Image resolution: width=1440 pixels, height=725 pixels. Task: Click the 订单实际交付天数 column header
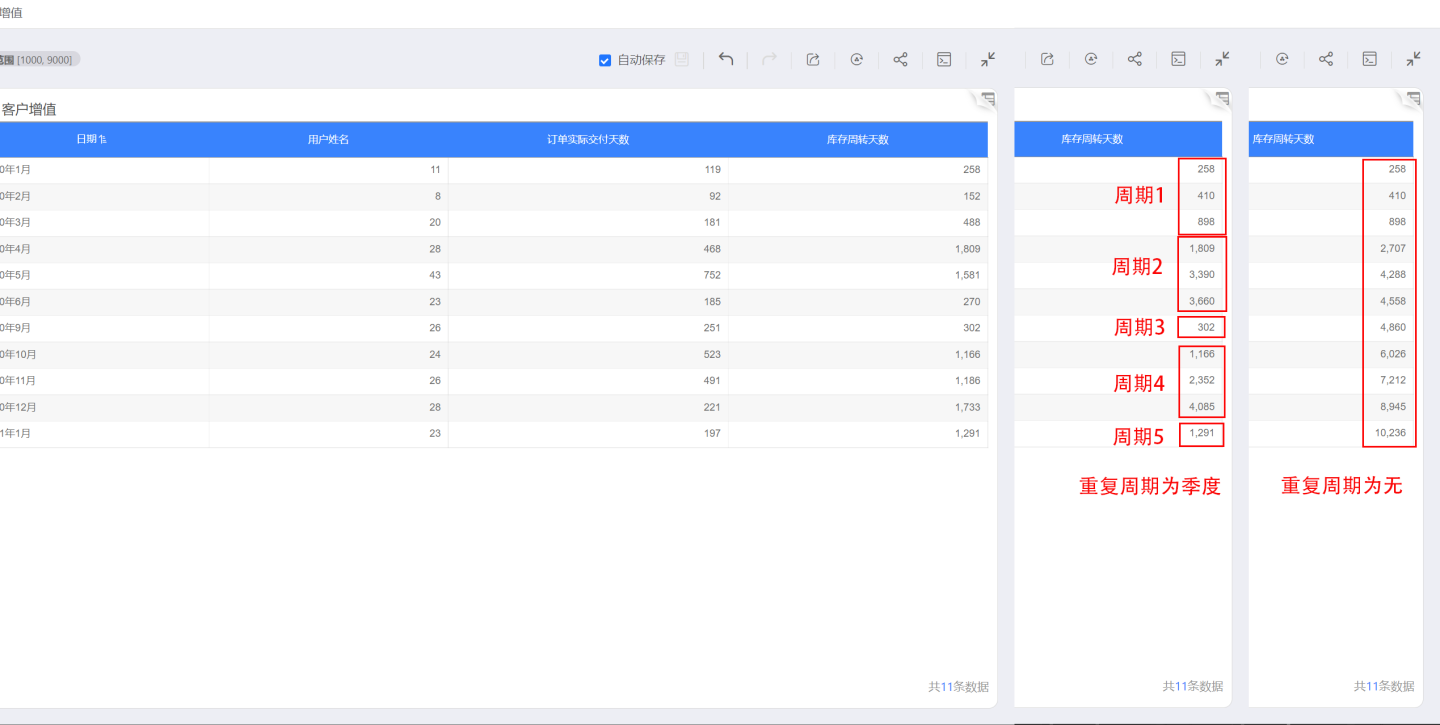pos(588,139)
